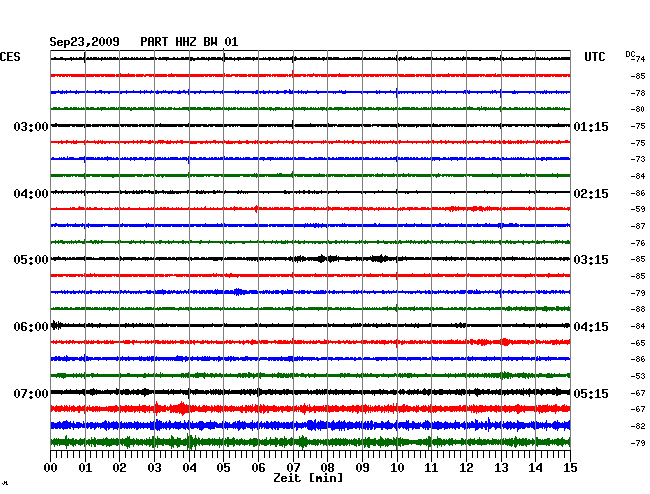Click the CES time zone label
The height and width of the screenshot is (494, 650).
10,58
